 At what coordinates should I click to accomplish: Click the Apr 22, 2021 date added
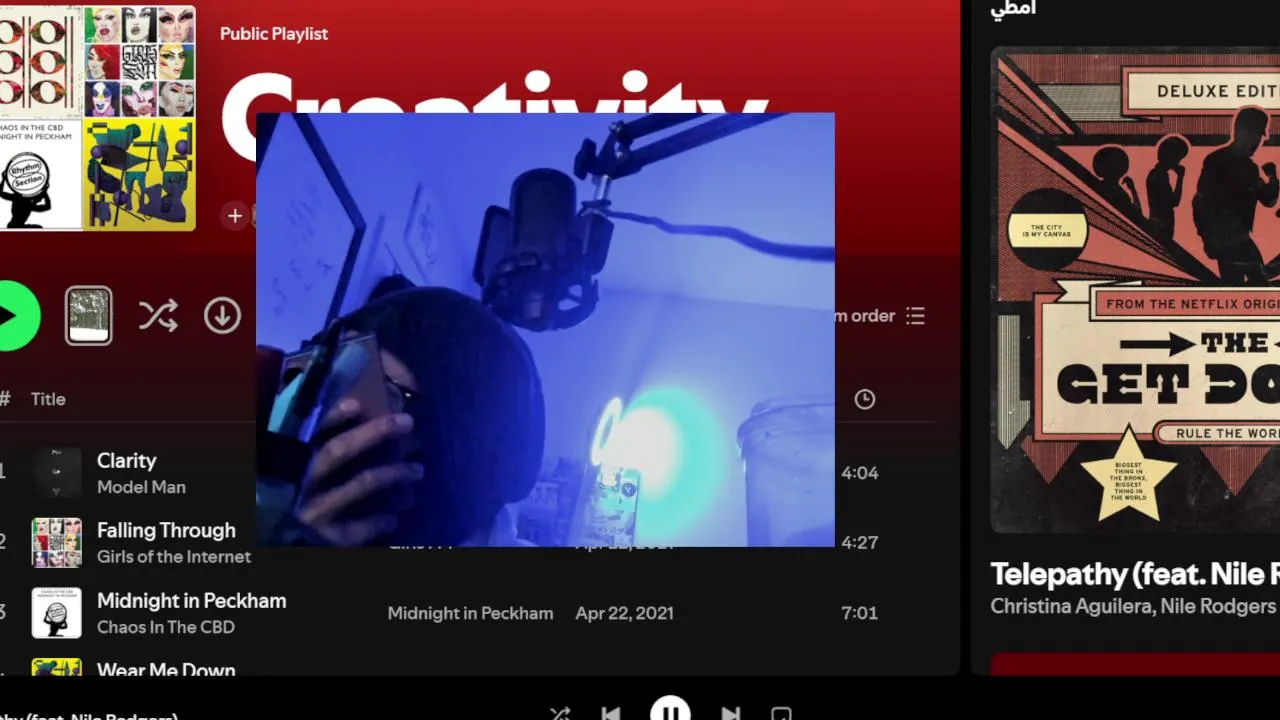click(x=625, y=614)
